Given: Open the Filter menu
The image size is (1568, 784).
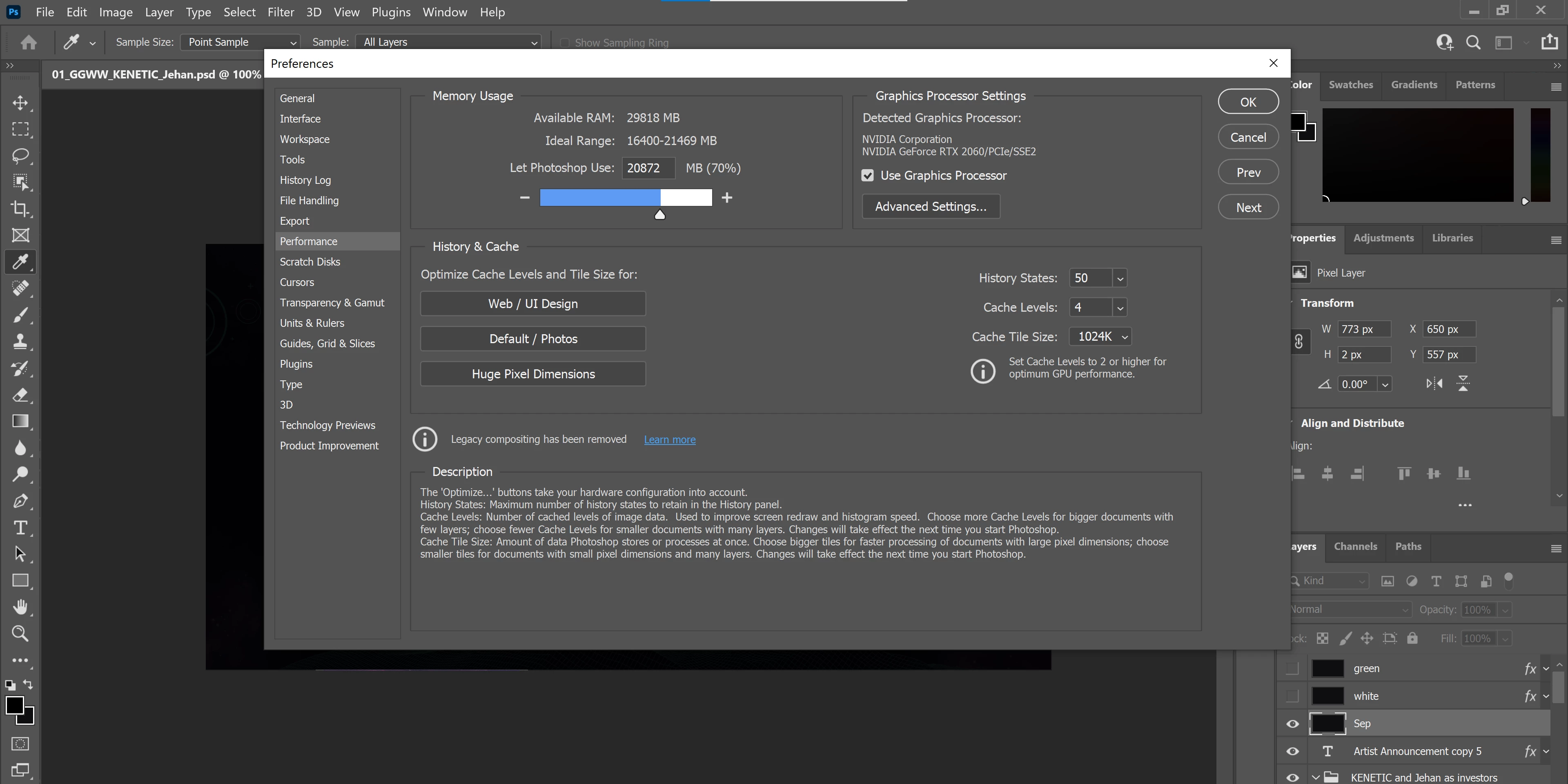Looking at the screenshot, I should (281, 12).
